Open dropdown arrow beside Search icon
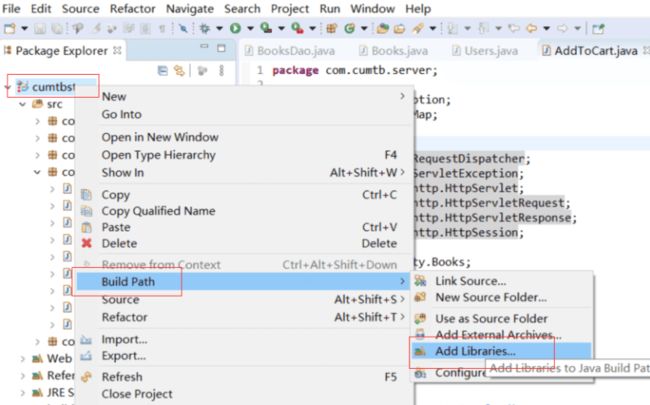This screenshot has width=650, height=405. [x=433, y=28]
